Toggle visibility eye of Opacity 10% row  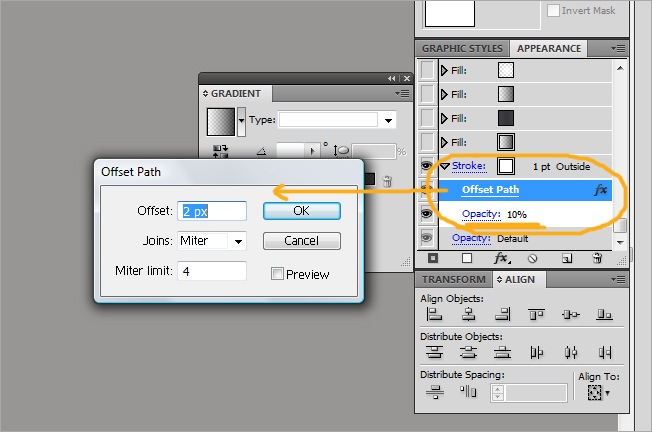pos(426,214)
